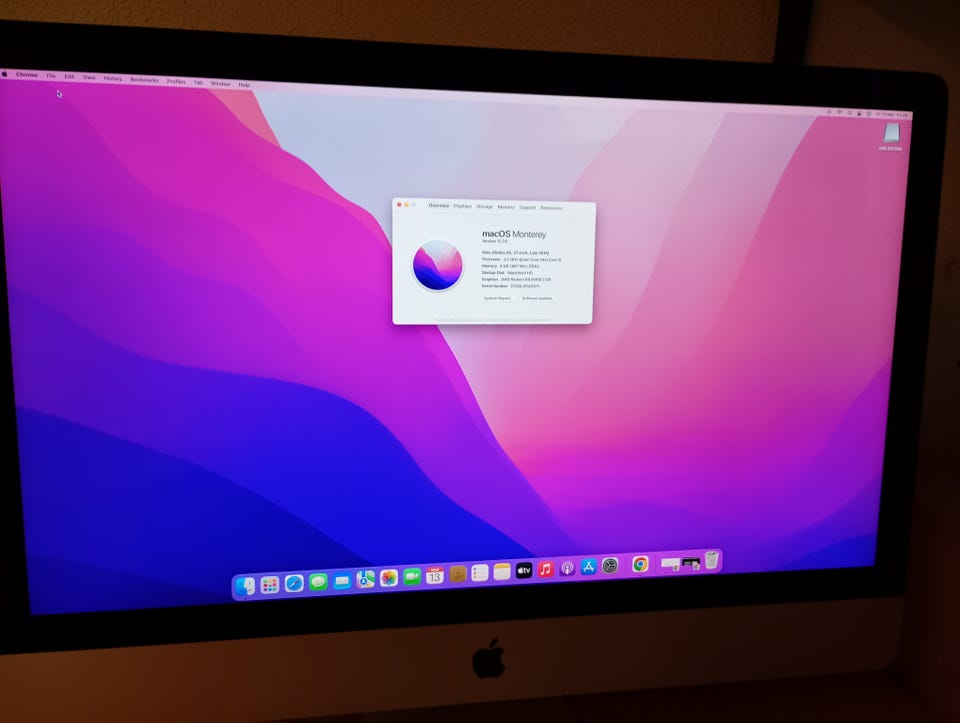Open the Contacts app in the Dock
Screen dimensions: 960x723
tap(457, 574)
